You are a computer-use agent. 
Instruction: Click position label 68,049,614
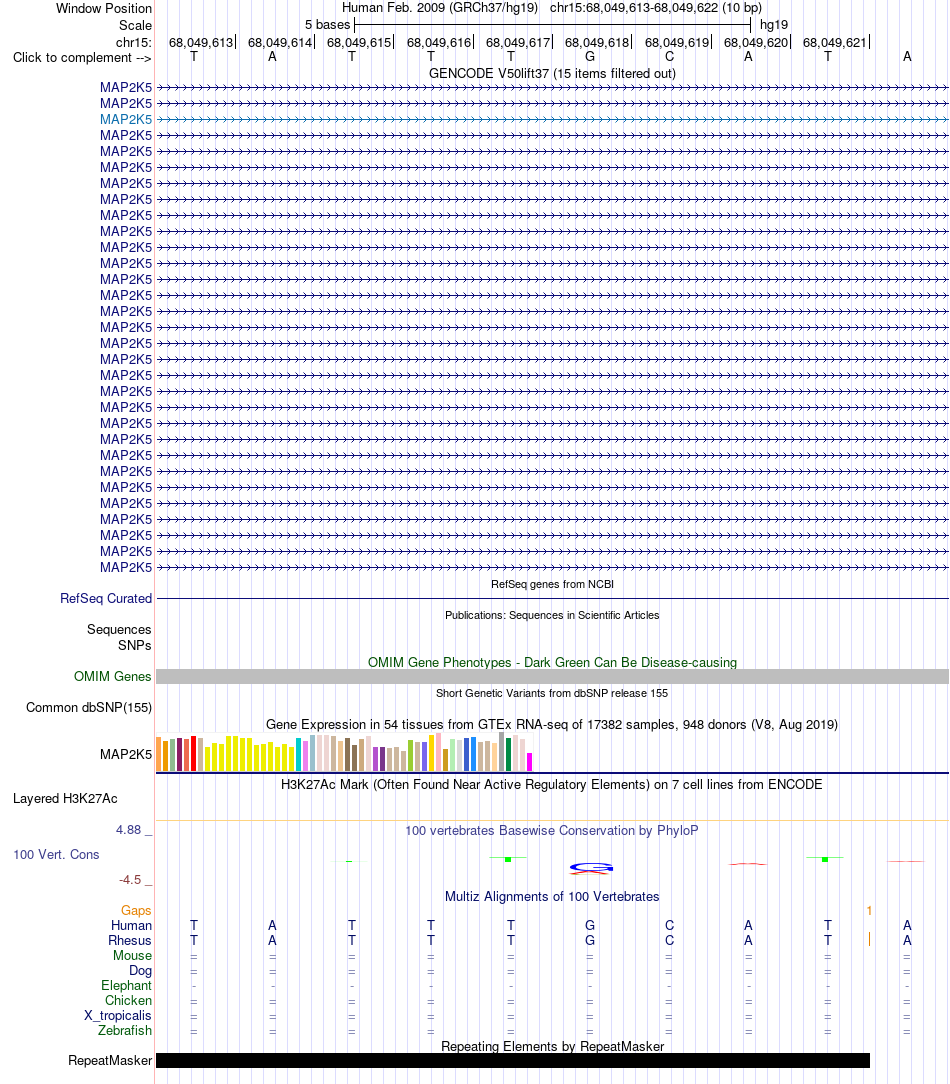tap(280, 42)
